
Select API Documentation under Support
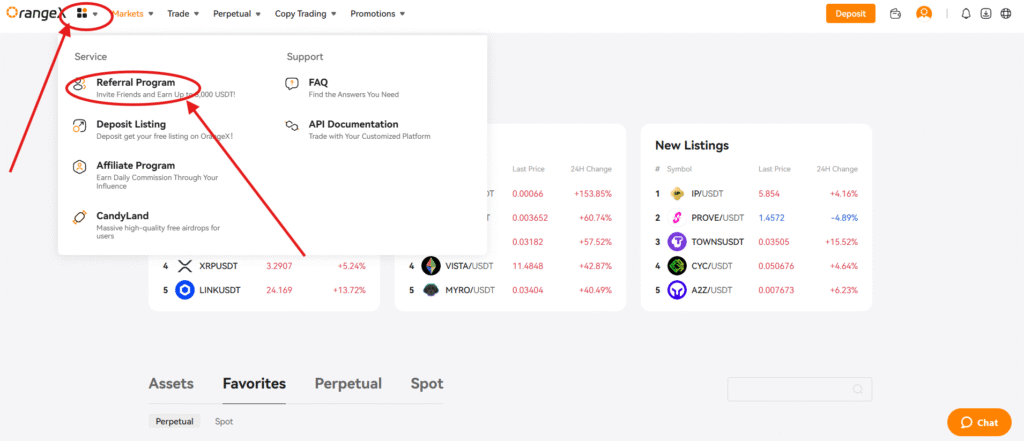(353, 124)
